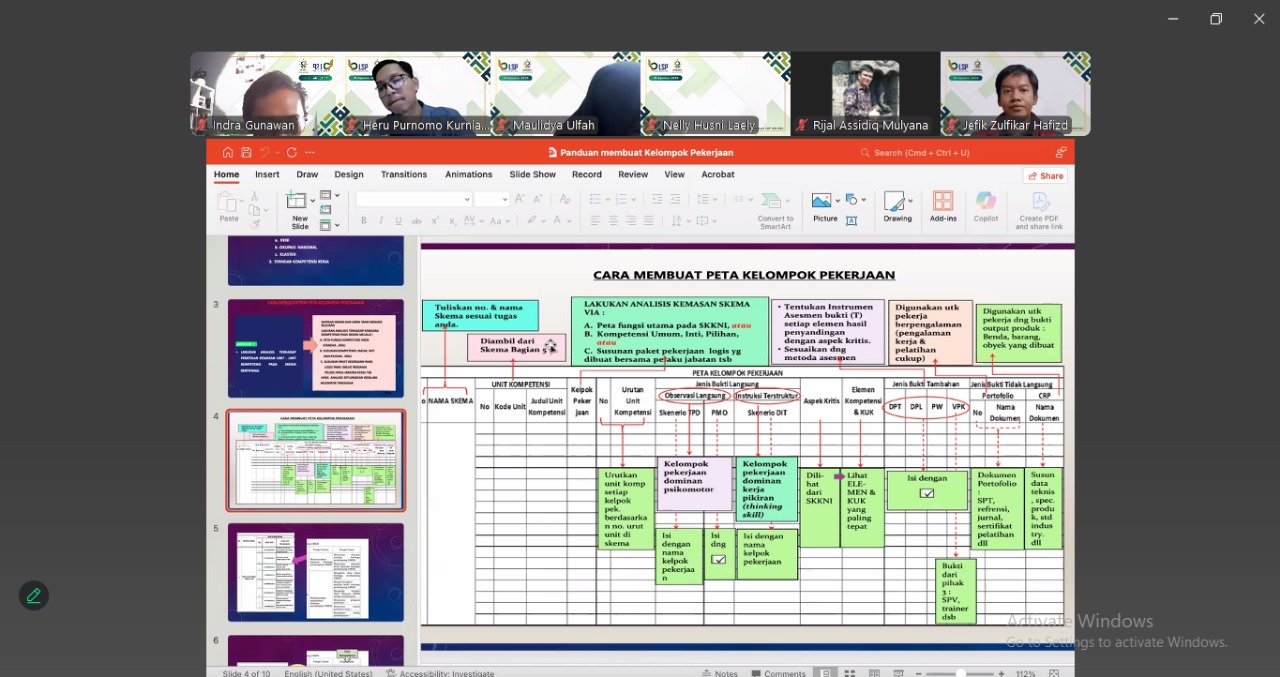This screenshot has height=677, width=1280.
Task: Open the floating pen annotation icon
Action: (x=34, y=596)
